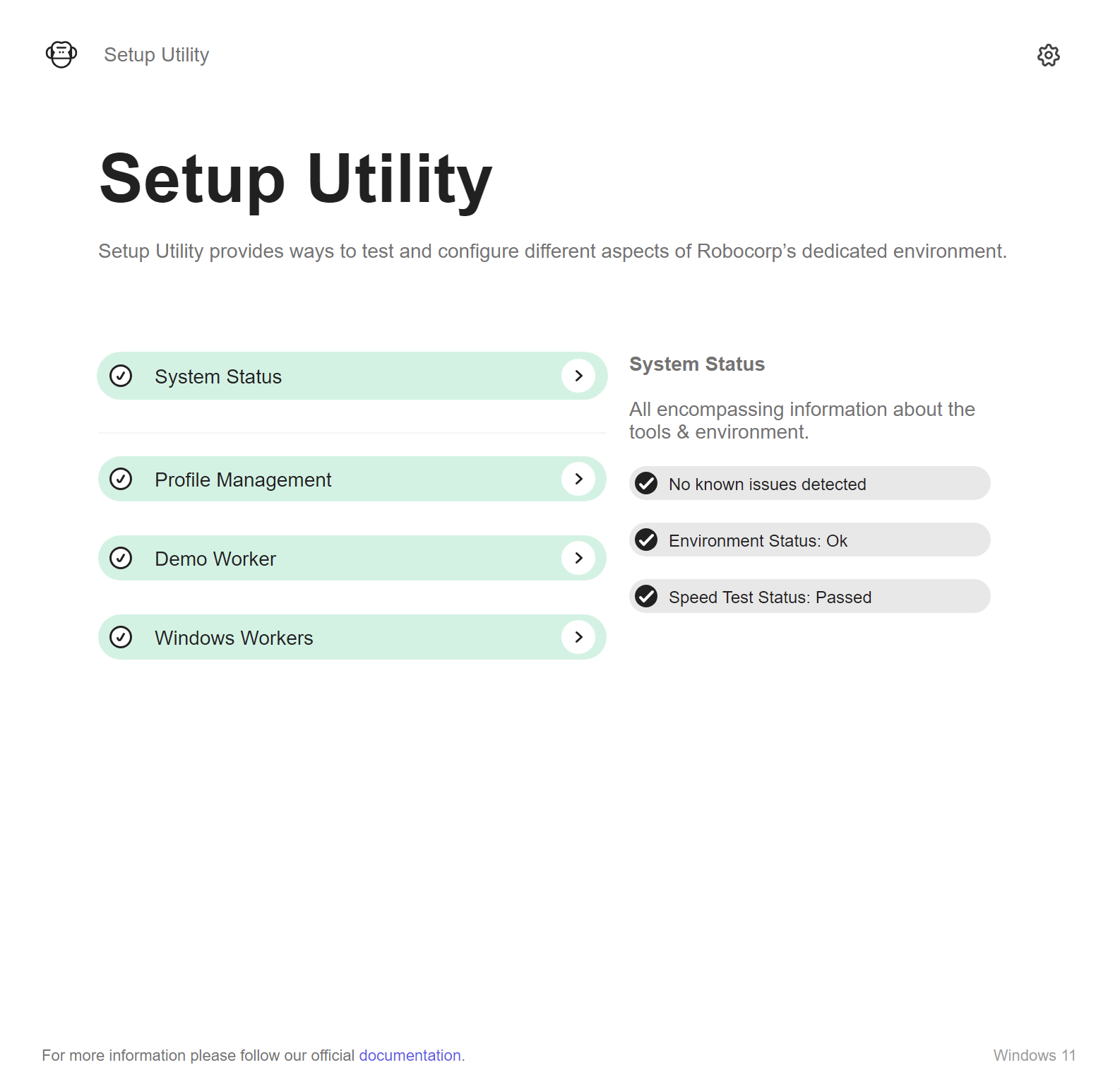1120x1089 pixels.
Task: Open the Windows Workers entry
Action: [x=352, y=637]
